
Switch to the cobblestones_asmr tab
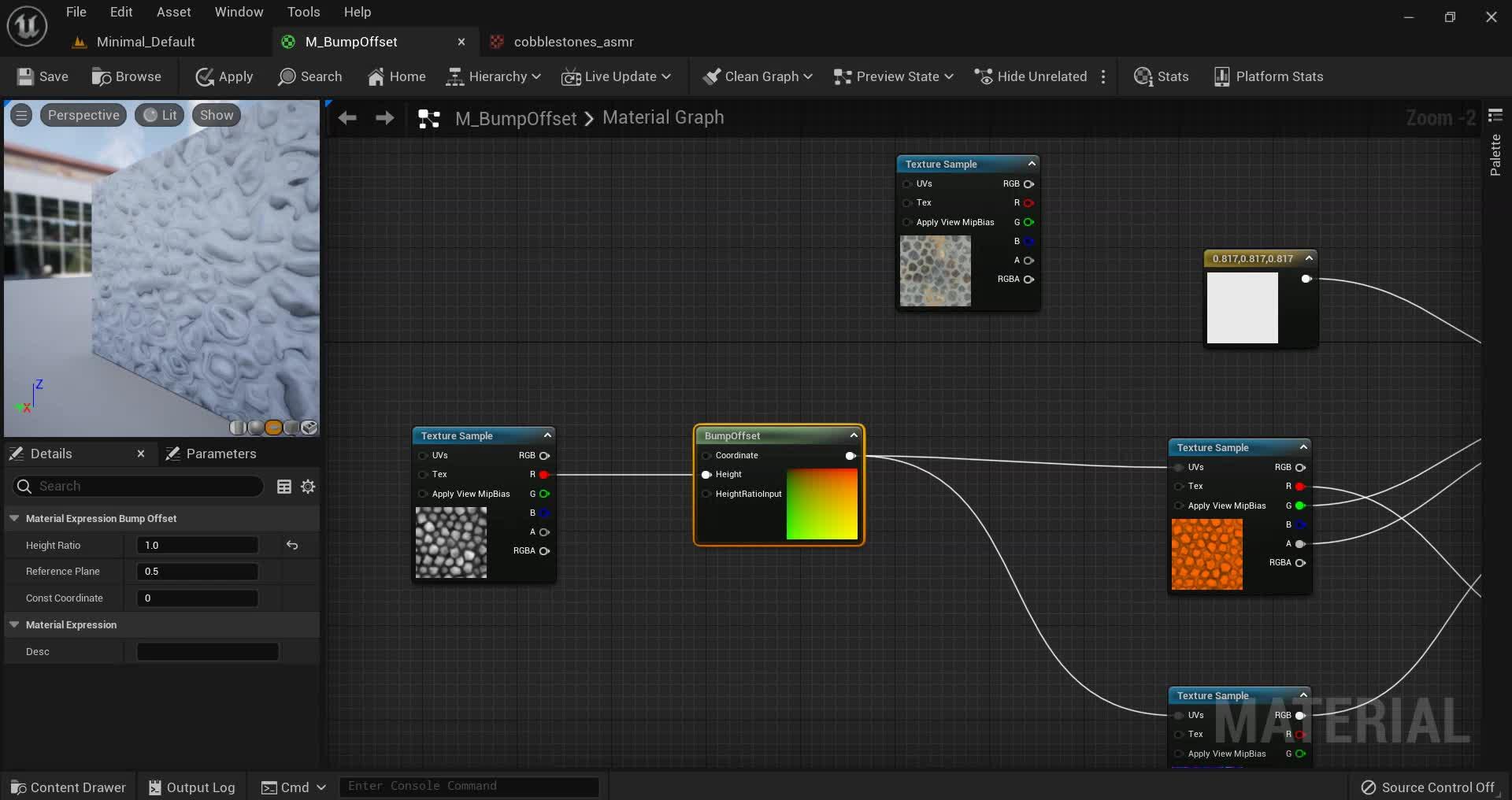573,42
